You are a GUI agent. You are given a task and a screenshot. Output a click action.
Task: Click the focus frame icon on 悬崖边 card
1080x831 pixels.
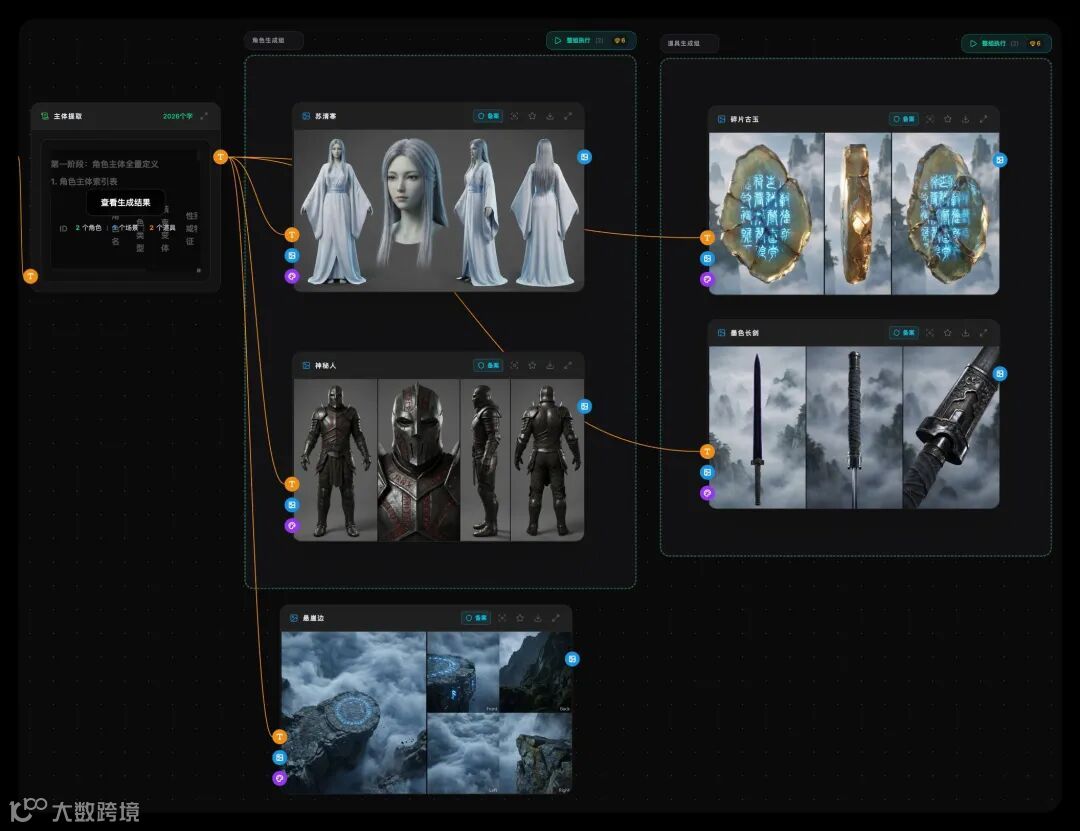coord(502,618)
